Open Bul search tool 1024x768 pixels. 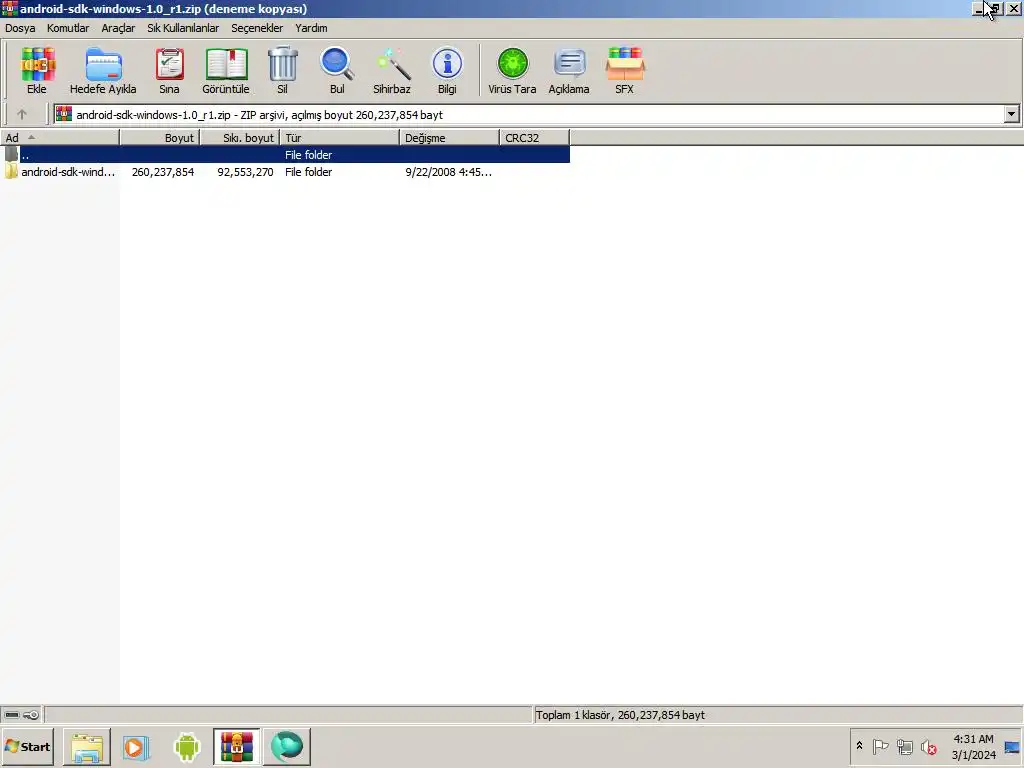337,70
